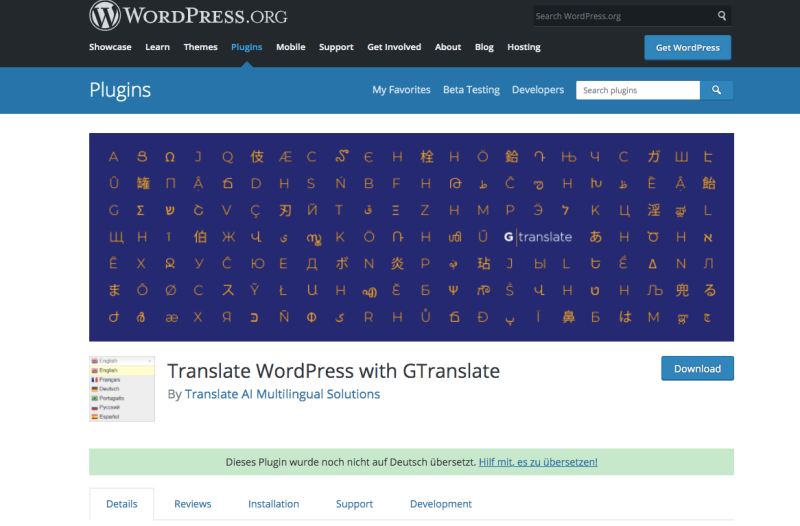800x526 pixels.
Task: Focus the Search plugins field
Action: (x=638, y=90)
